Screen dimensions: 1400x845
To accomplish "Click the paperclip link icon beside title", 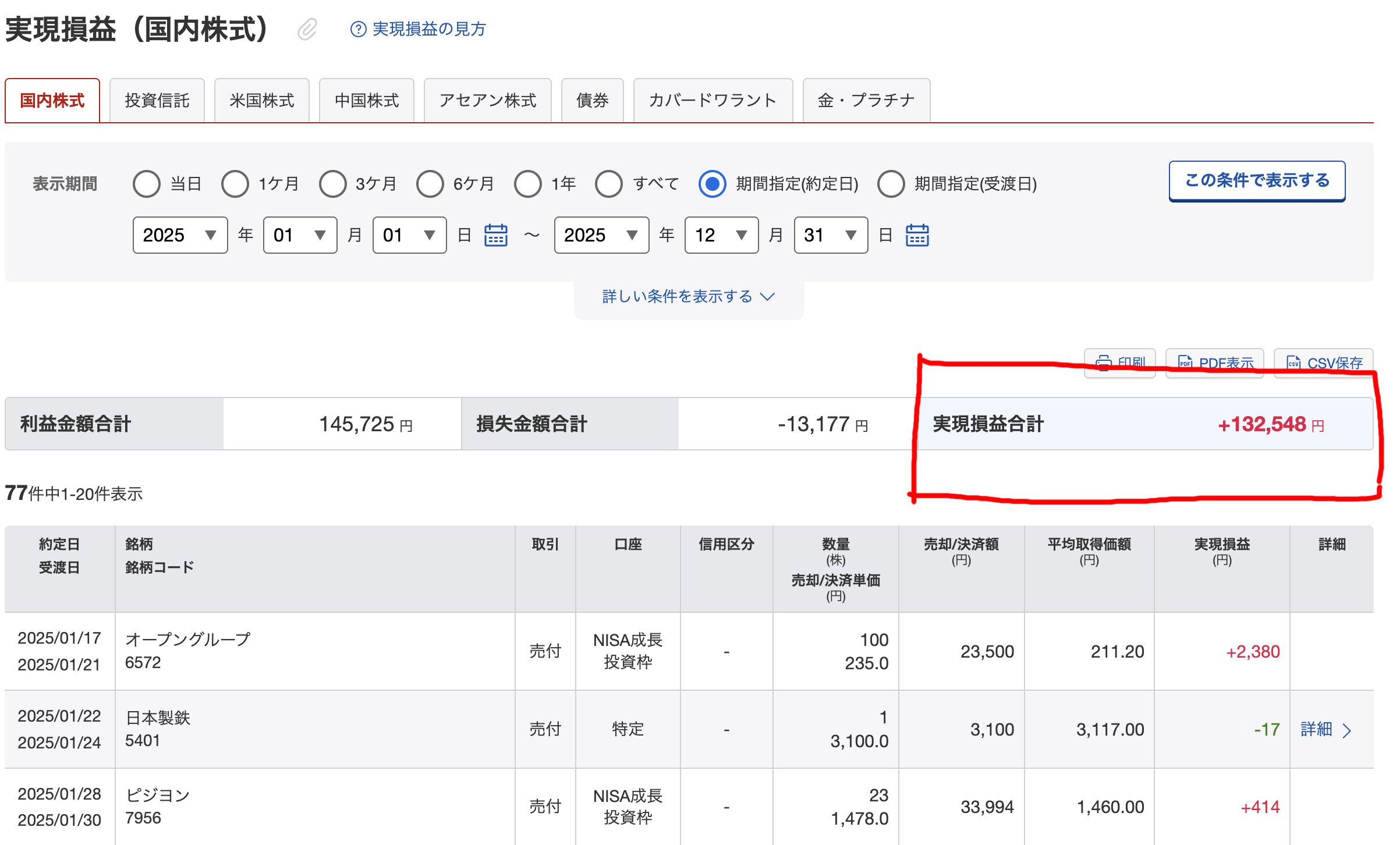I will (x=307, y=29).
